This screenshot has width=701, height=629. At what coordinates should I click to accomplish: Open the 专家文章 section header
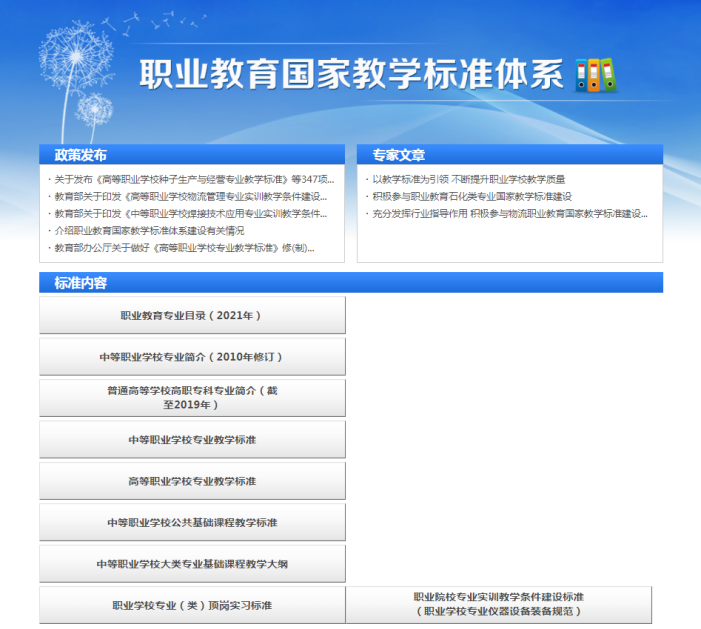tap(399, 155)
